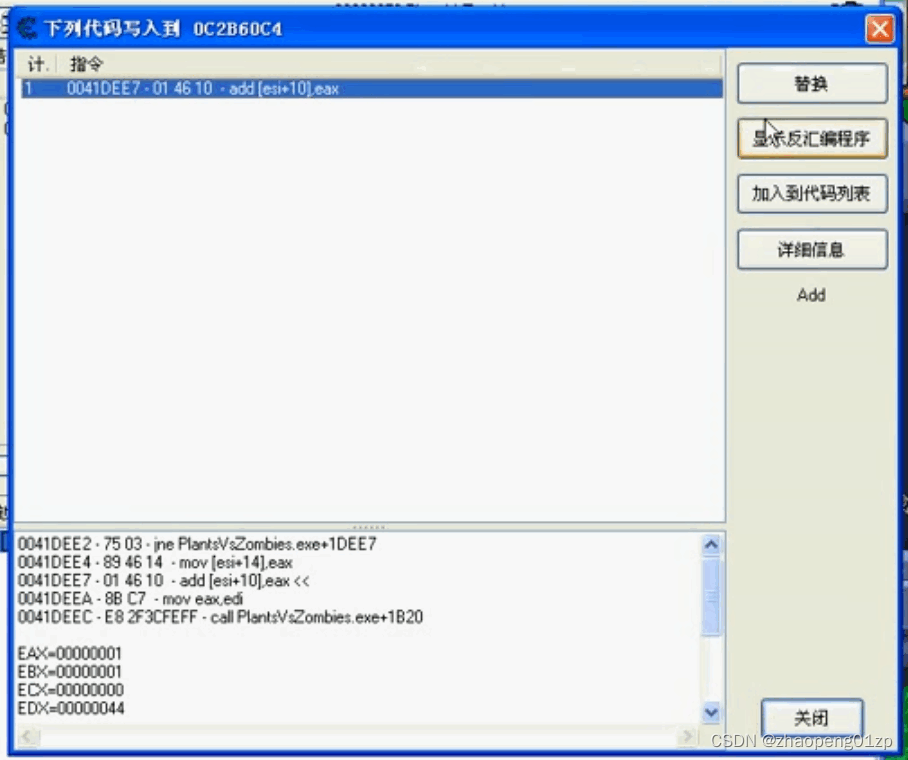The width and height of the screenshot is (908, 760).
Task: Click the vertical scrollbar thumb in info pane
Action: [711, 596]
